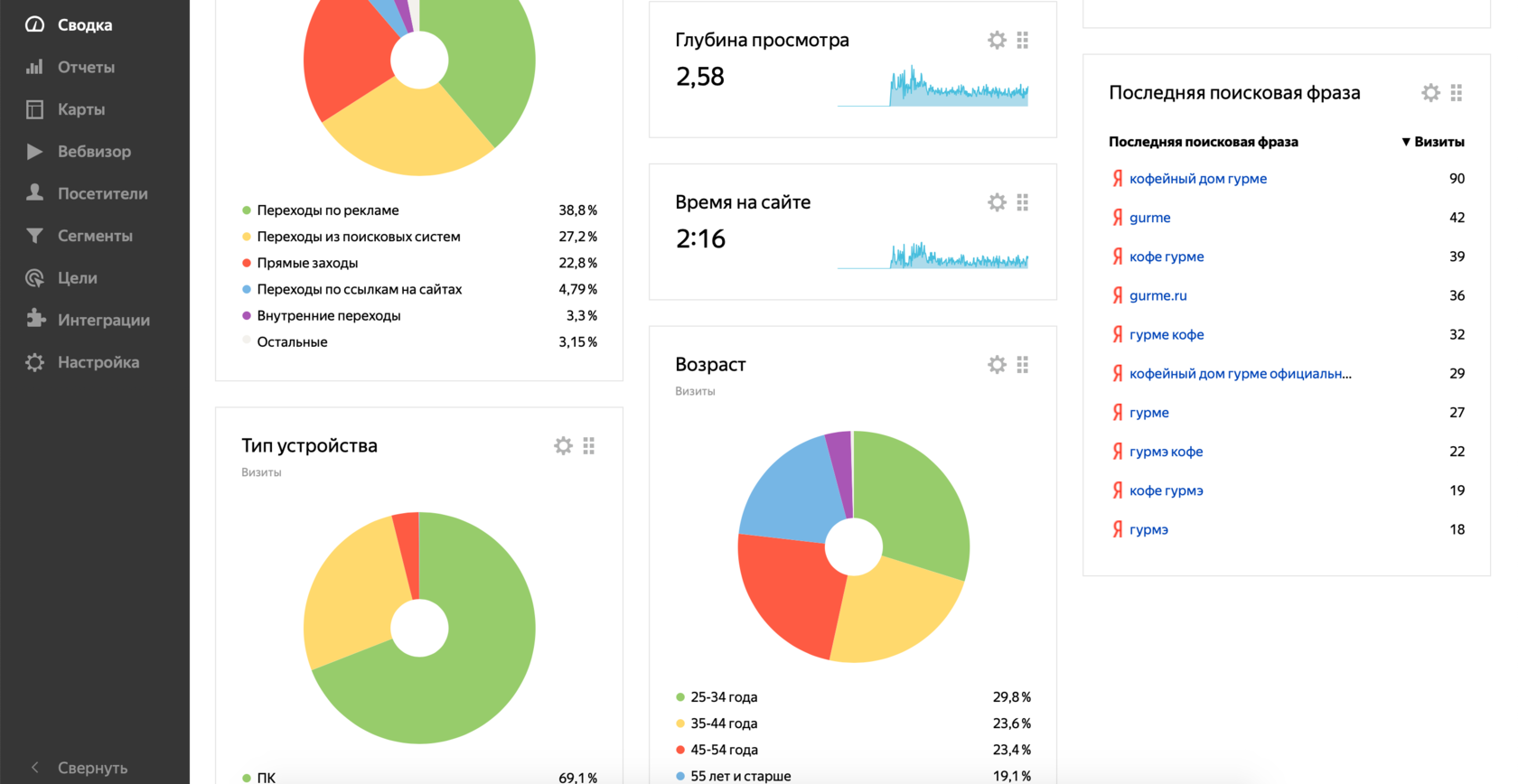Open search phrase кофейный дом гурме
The height and width of the screenshot is (784, 1518).
[x=1198, y=179]
